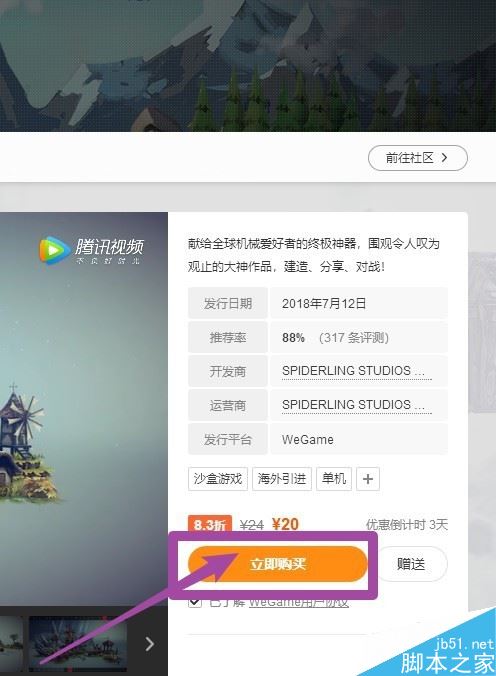
Task: Click the discounted price ¥20
Action: point(285,524)
